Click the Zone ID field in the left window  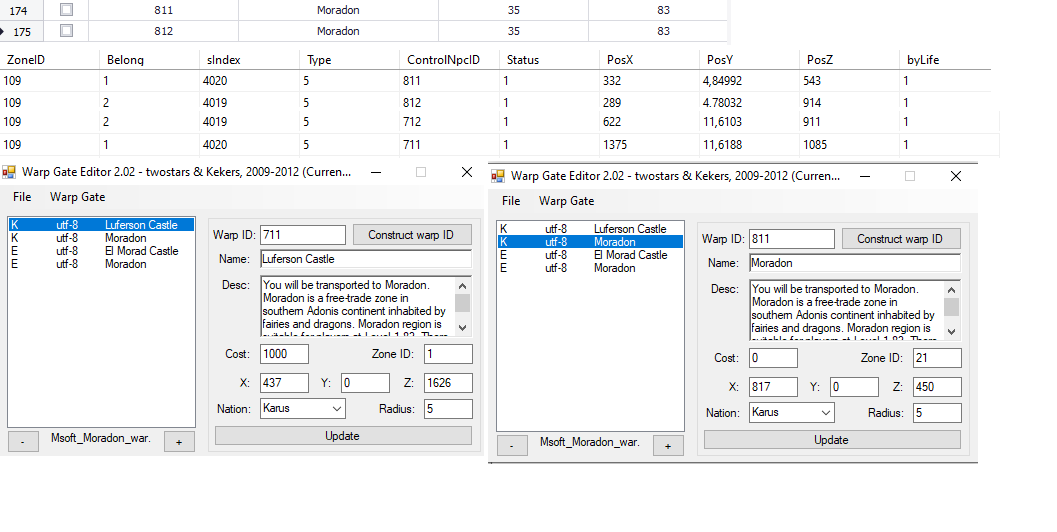click(448, 354)
